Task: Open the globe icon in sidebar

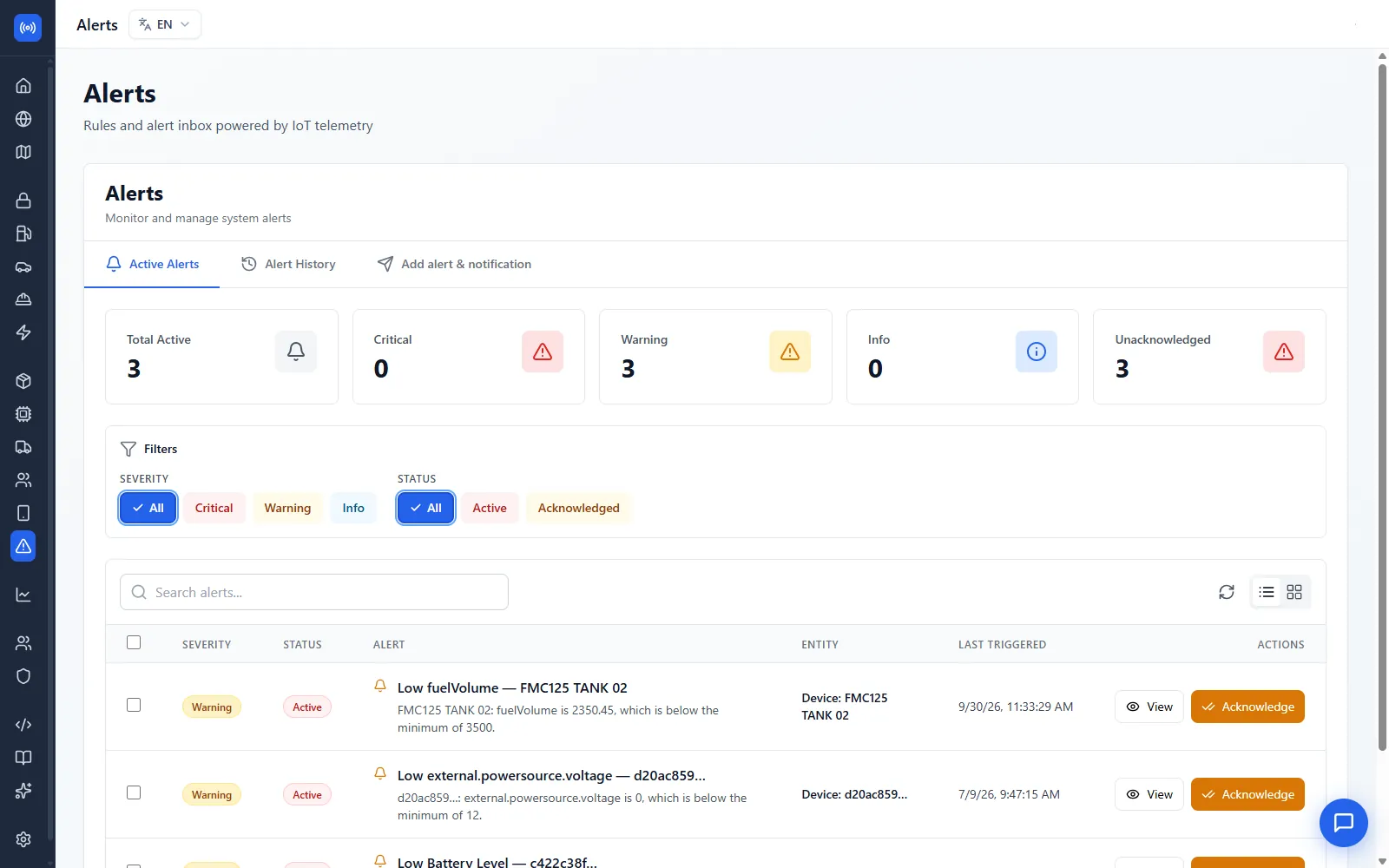Action: click(x=23, y=119)
